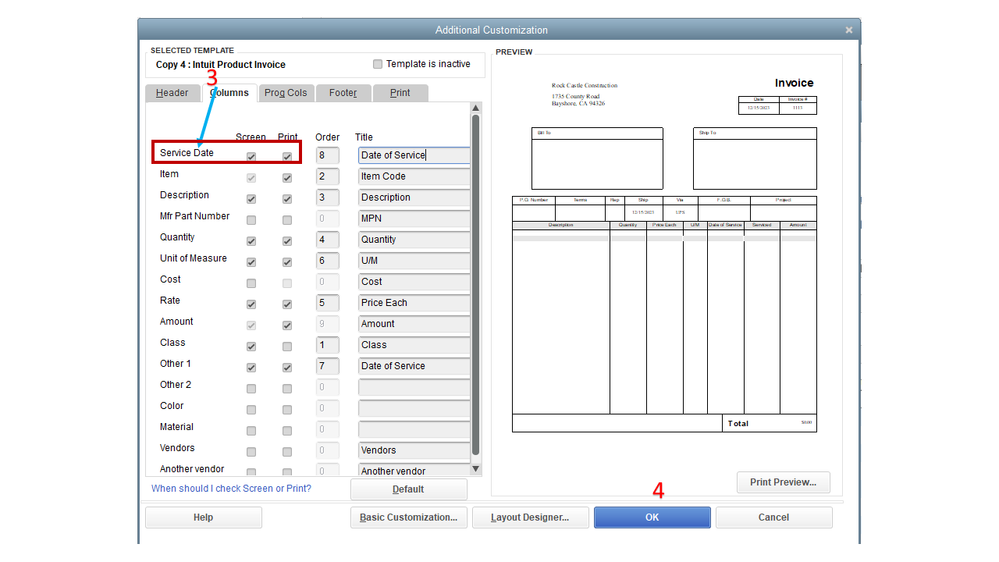Edit the Item order field
Viewport: 999px width, 562px height.
327,176
